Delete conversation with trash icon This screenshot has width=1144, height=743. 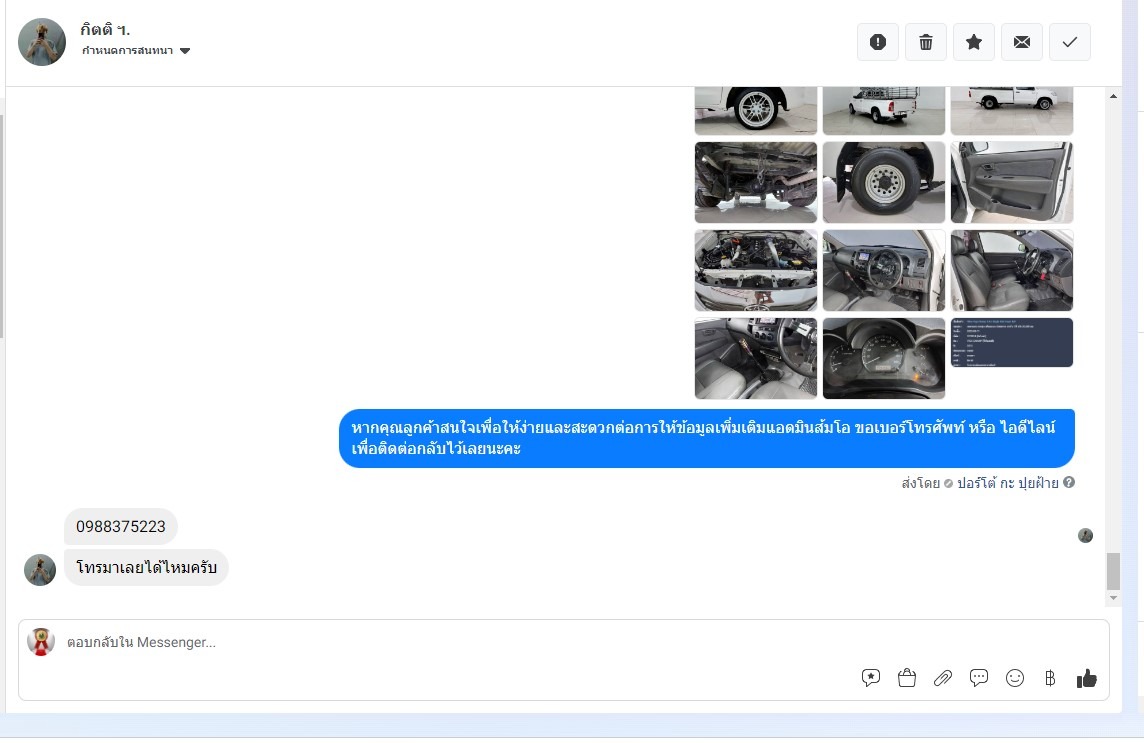(926, 42)
